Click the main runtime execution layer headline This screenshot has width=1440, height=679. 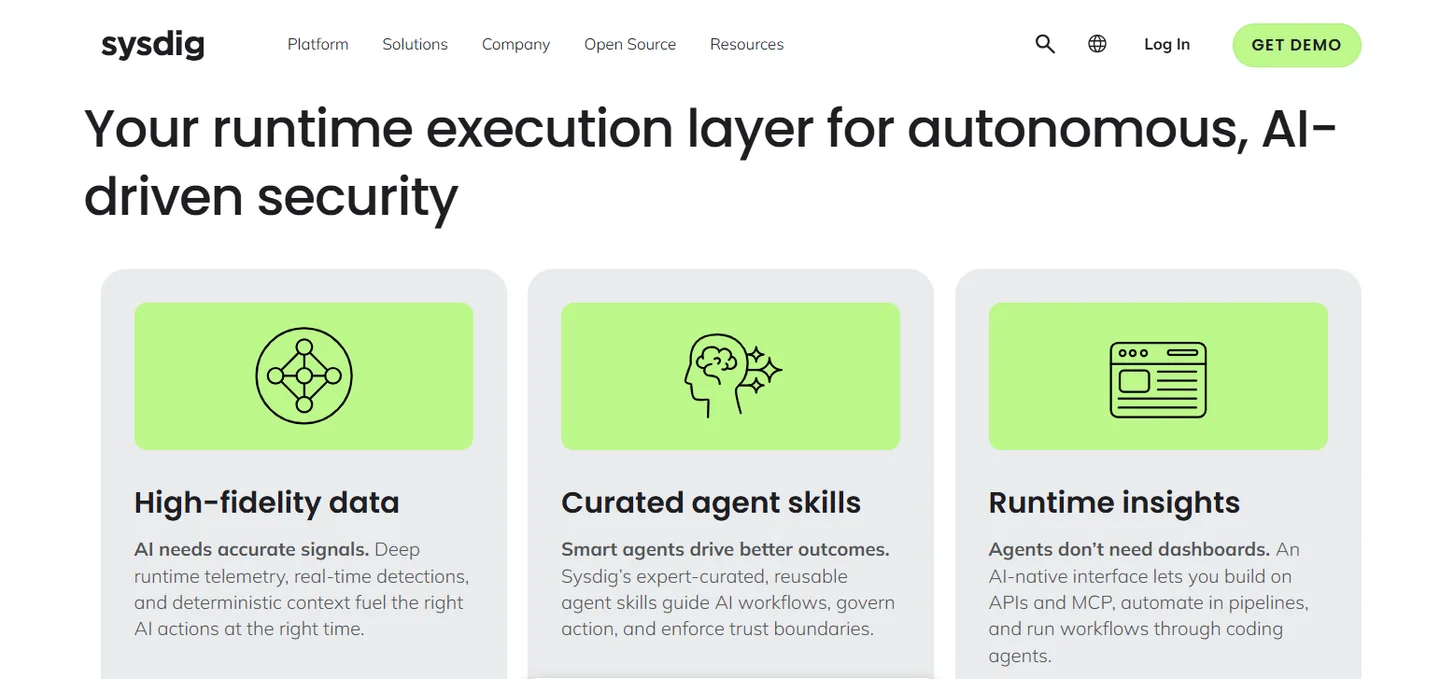click(x=710, y=162)
